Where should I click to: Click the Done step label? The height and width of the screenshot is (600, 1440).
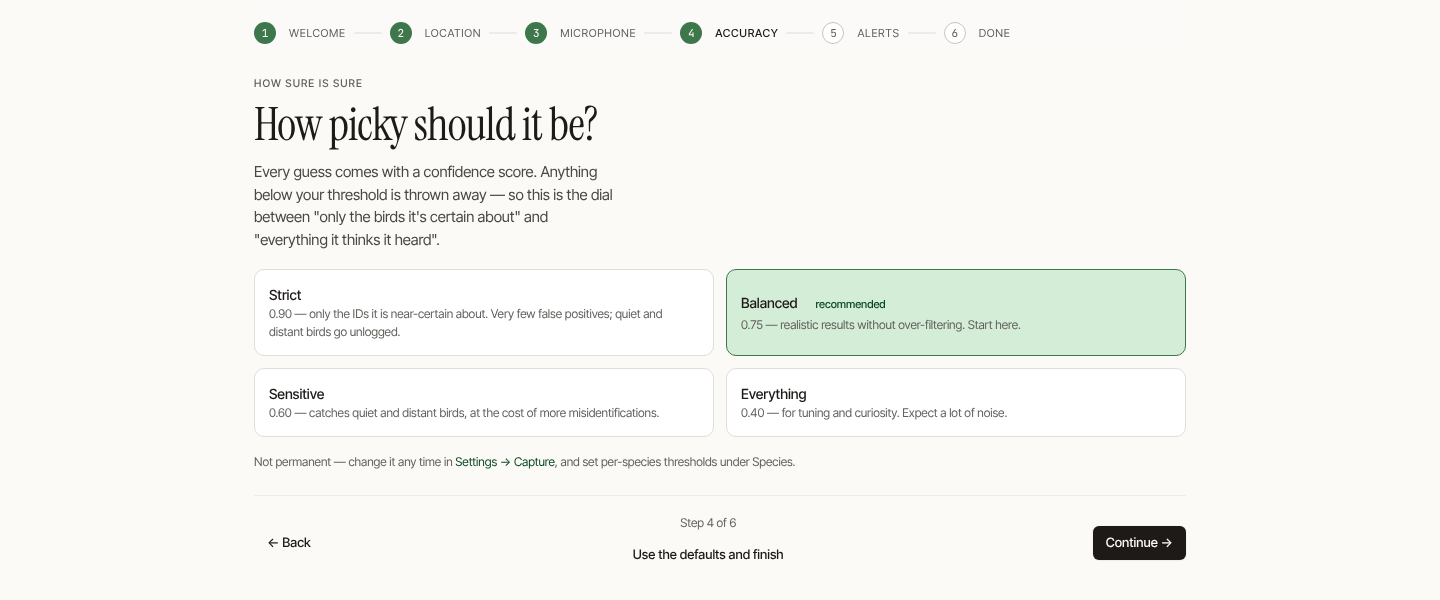tap(994, 33)
